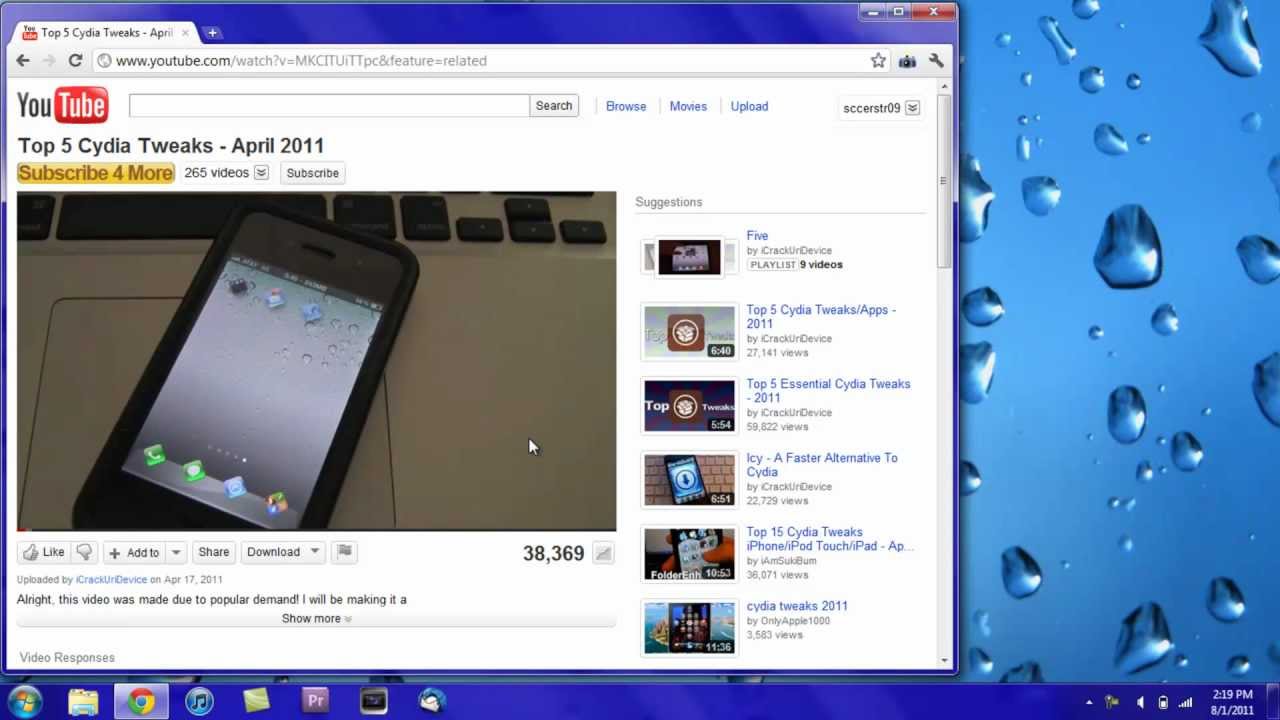
Task: Click the 6:51 Icy video thumbnail
Action: click(689, 480)
